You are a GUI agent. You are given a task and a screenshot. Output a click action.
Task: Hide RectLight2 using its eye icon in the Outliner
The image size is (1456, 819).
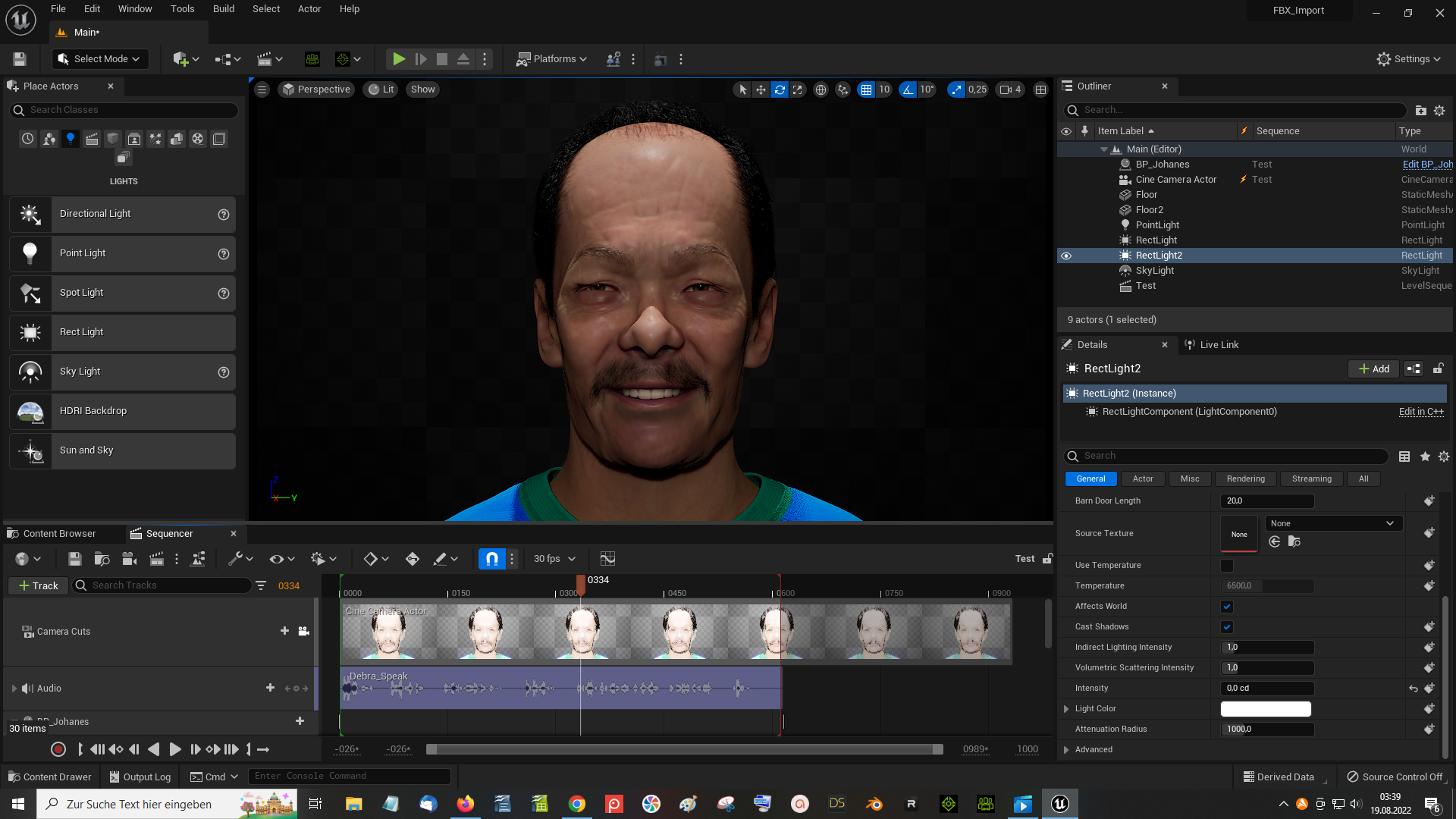point(1065,256)
